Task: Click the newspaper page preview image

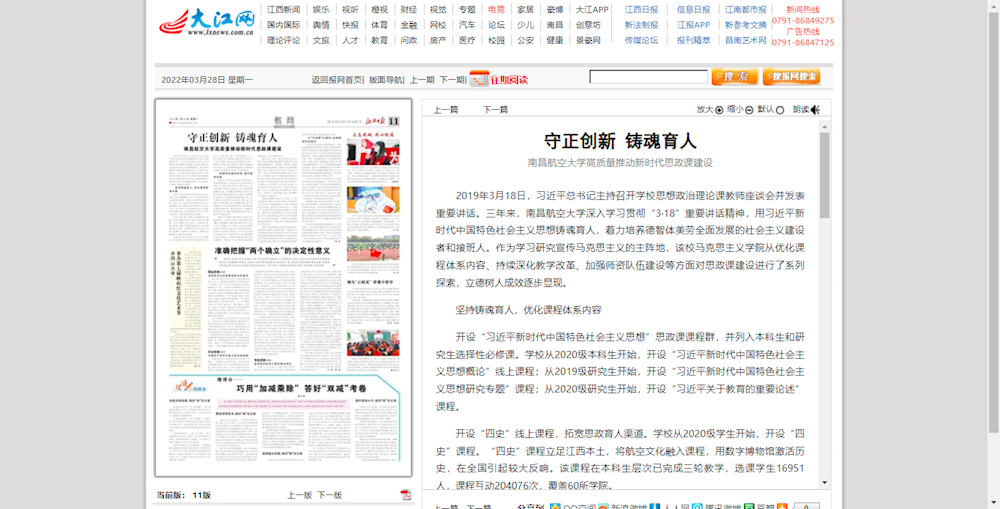Action: tap(283, 288)
